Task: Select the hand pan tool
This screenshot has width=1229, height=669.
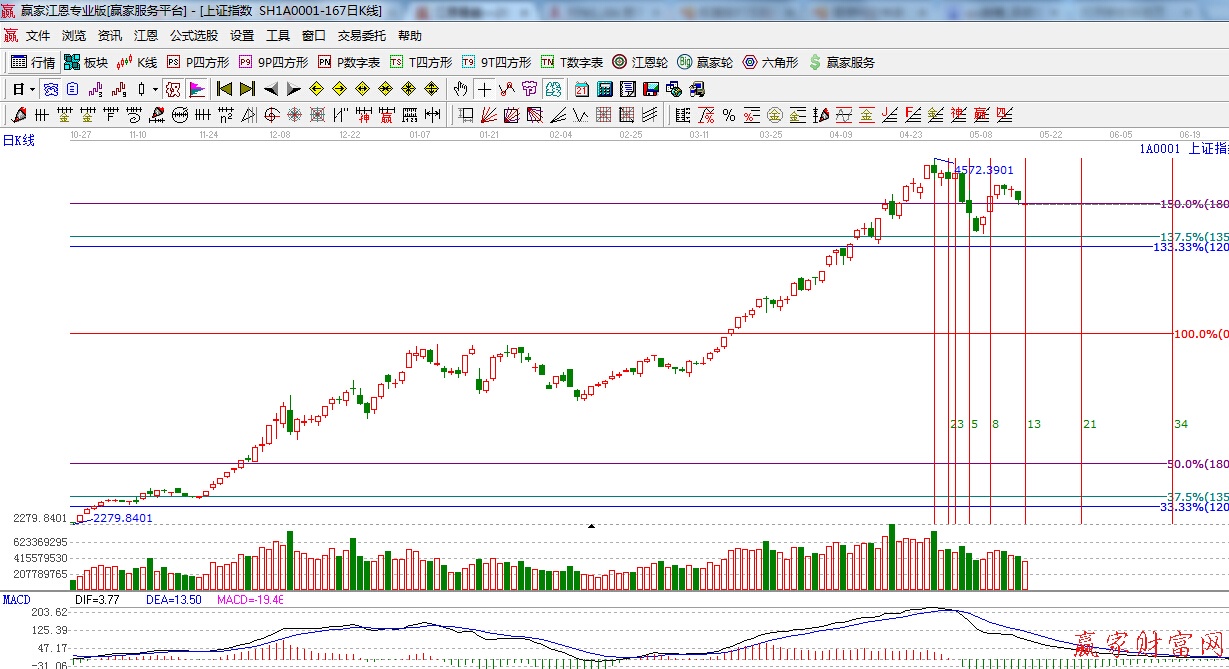Action: [460, 89]
